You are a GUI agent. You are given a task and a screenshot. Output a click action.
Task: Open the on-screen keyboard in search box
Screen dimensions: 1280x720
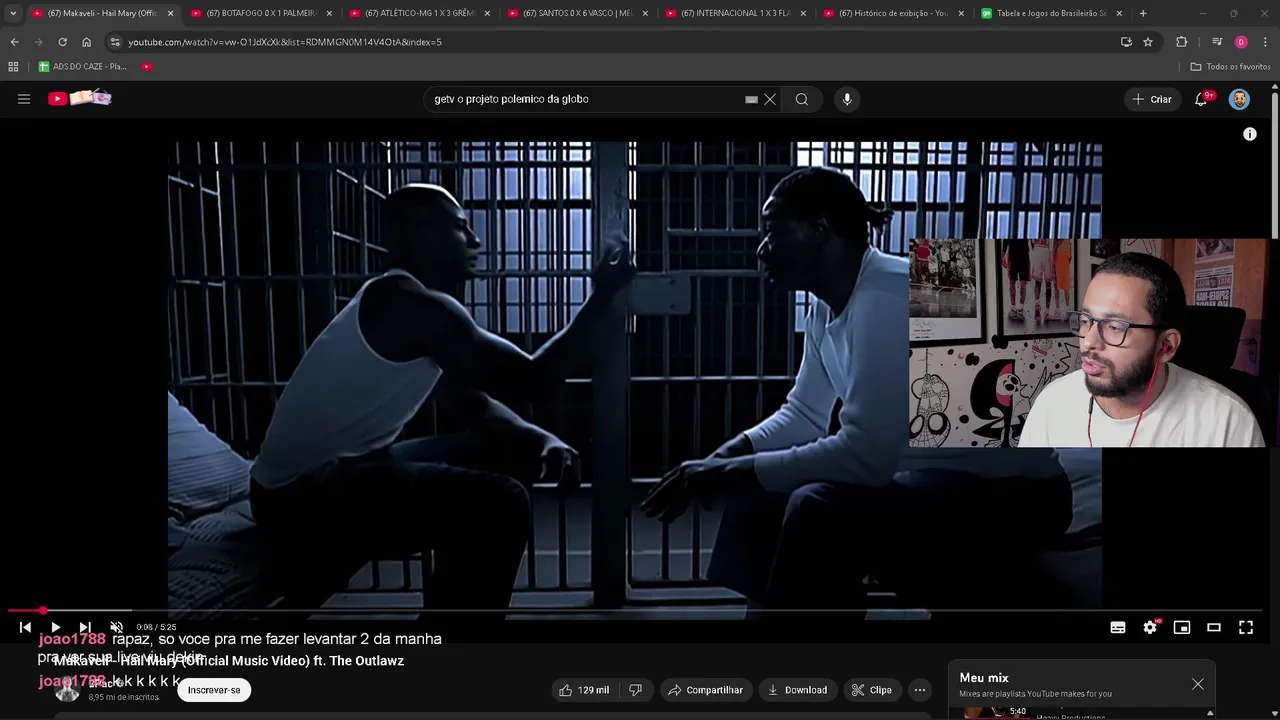click(x=751, y=99)
